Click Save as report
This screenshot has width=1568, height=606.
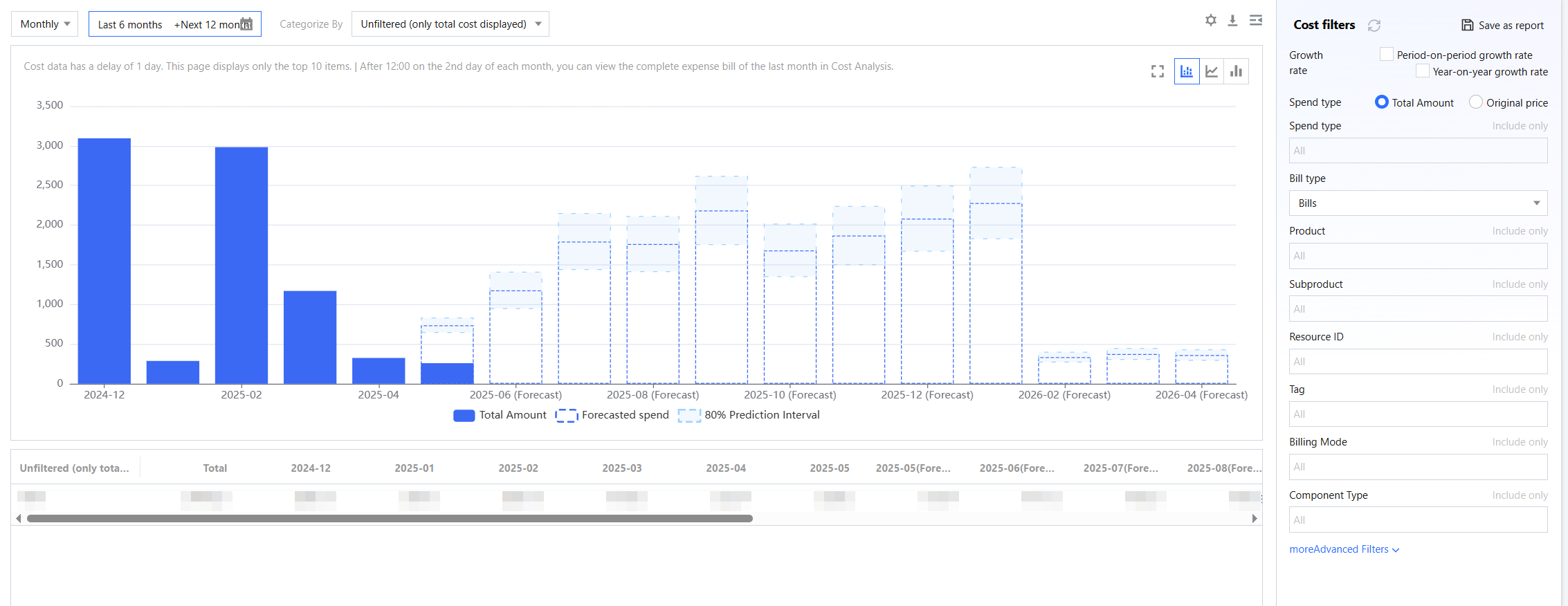pos(1502,26)
